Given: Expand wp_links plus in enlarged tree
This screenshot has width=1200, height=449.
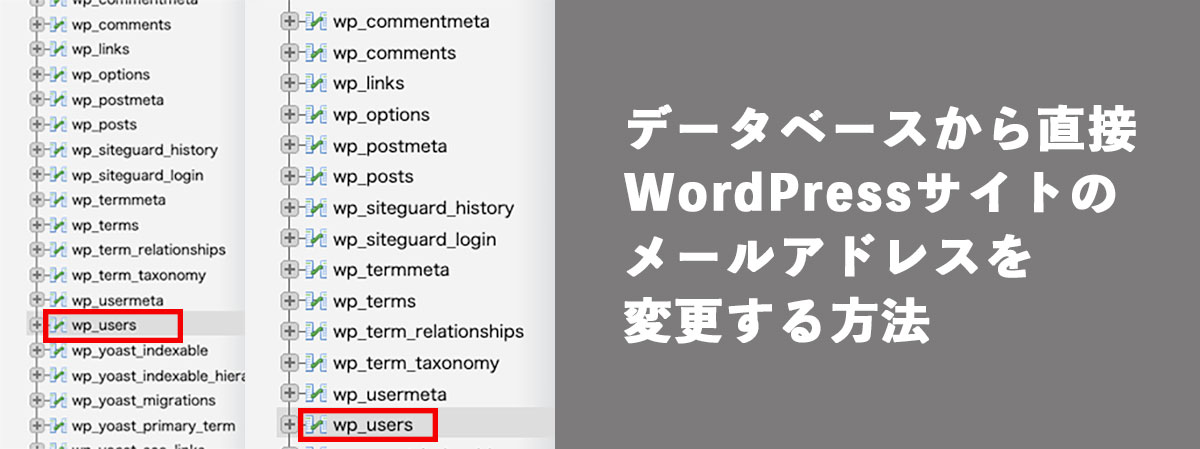Looking at the screenshot, I should pyautogui.click(x=291, y=83).
